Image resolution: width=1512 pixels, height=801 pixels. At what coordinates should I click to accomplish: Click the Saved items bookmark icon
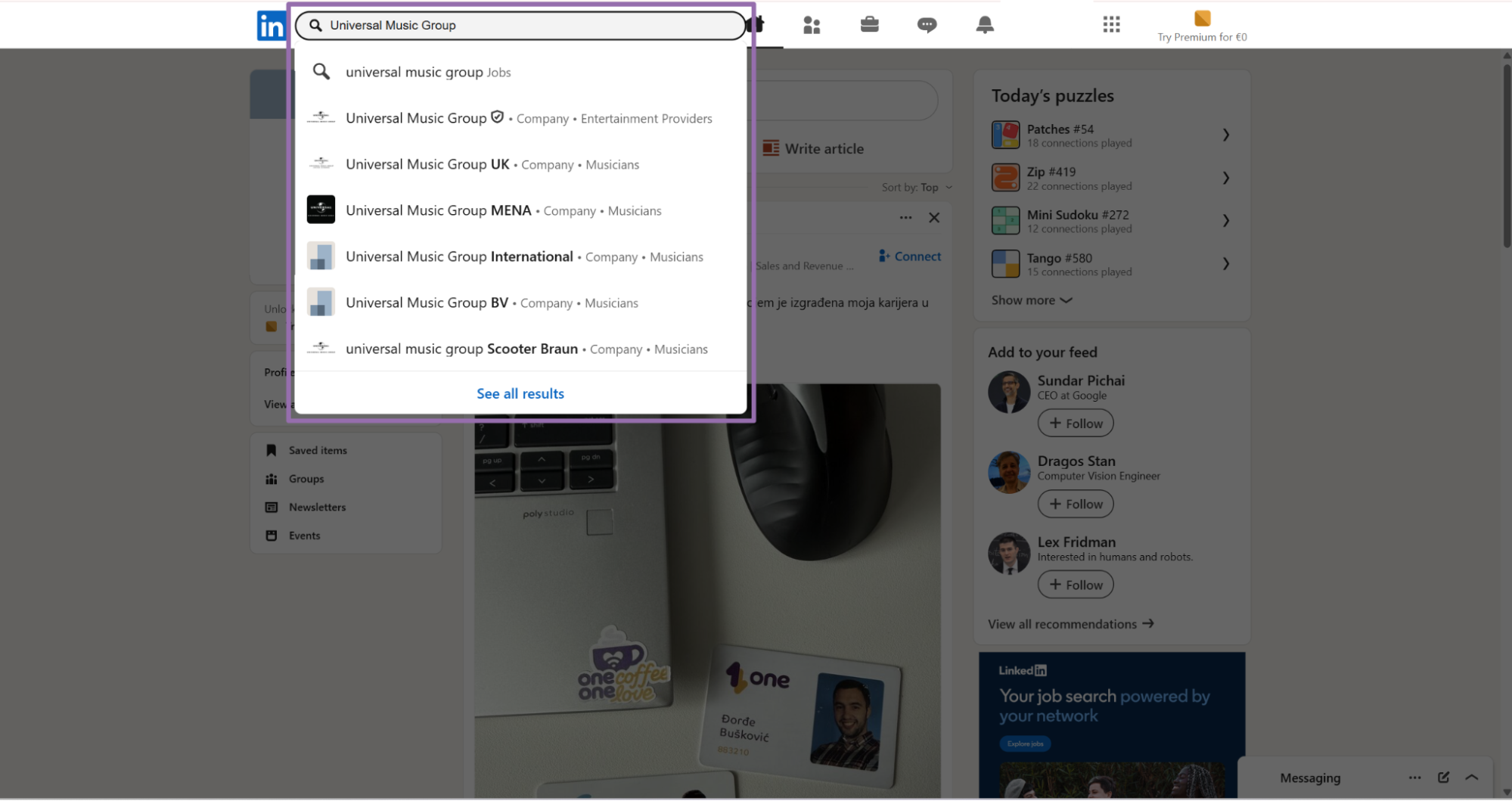click(272, 450)
